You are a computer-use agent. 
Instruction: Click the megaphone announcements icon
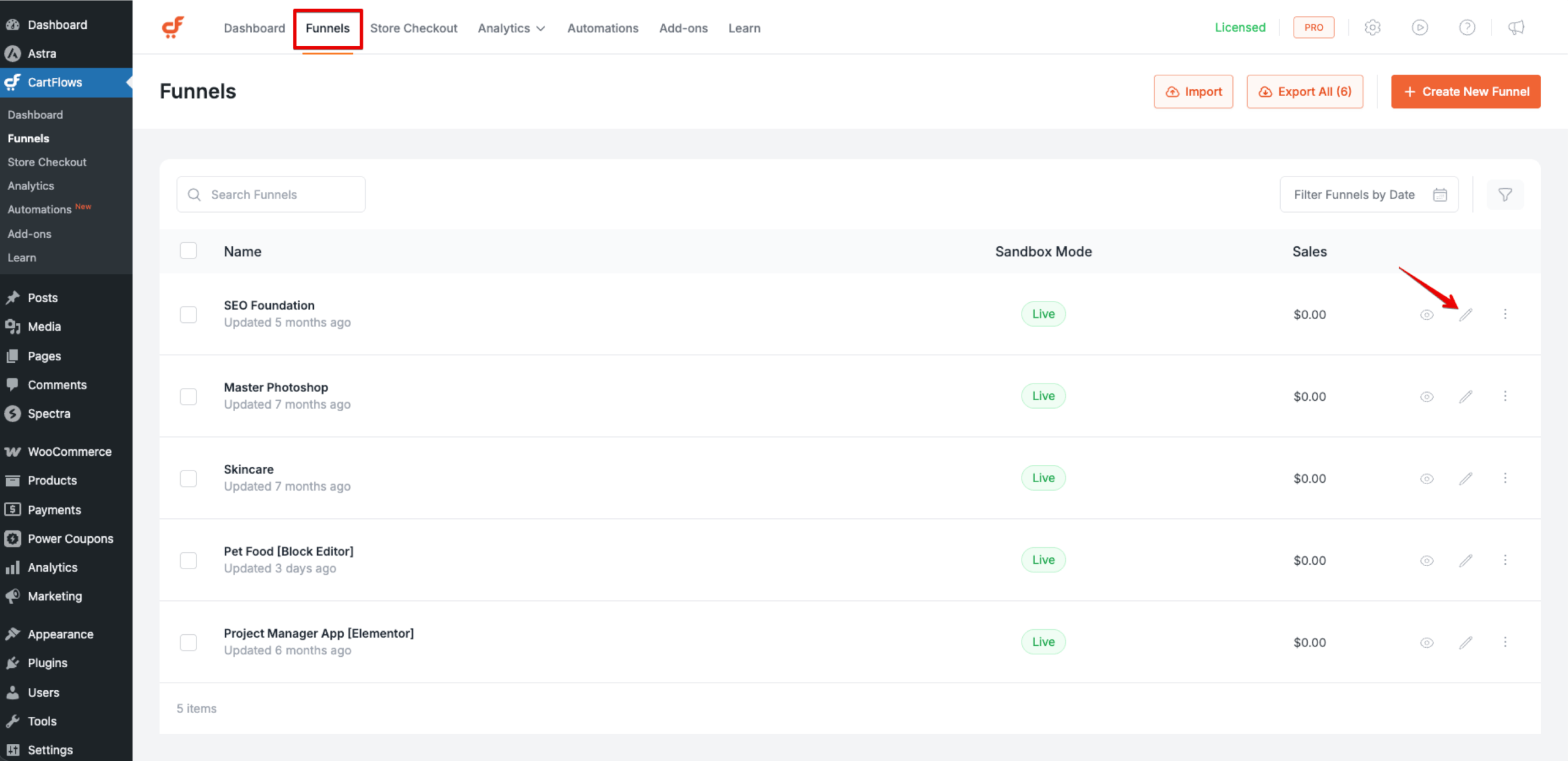pos(1516,28)
